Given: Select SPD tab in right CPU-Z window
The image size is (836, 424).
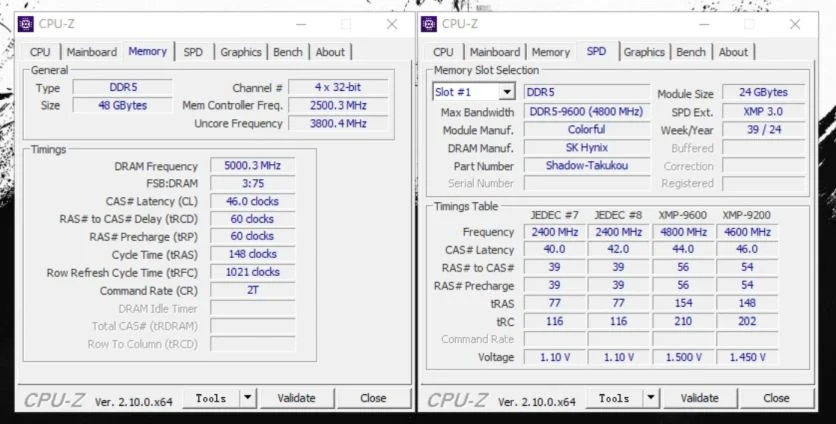Looking at the screenshot, I should click(596, 51).
